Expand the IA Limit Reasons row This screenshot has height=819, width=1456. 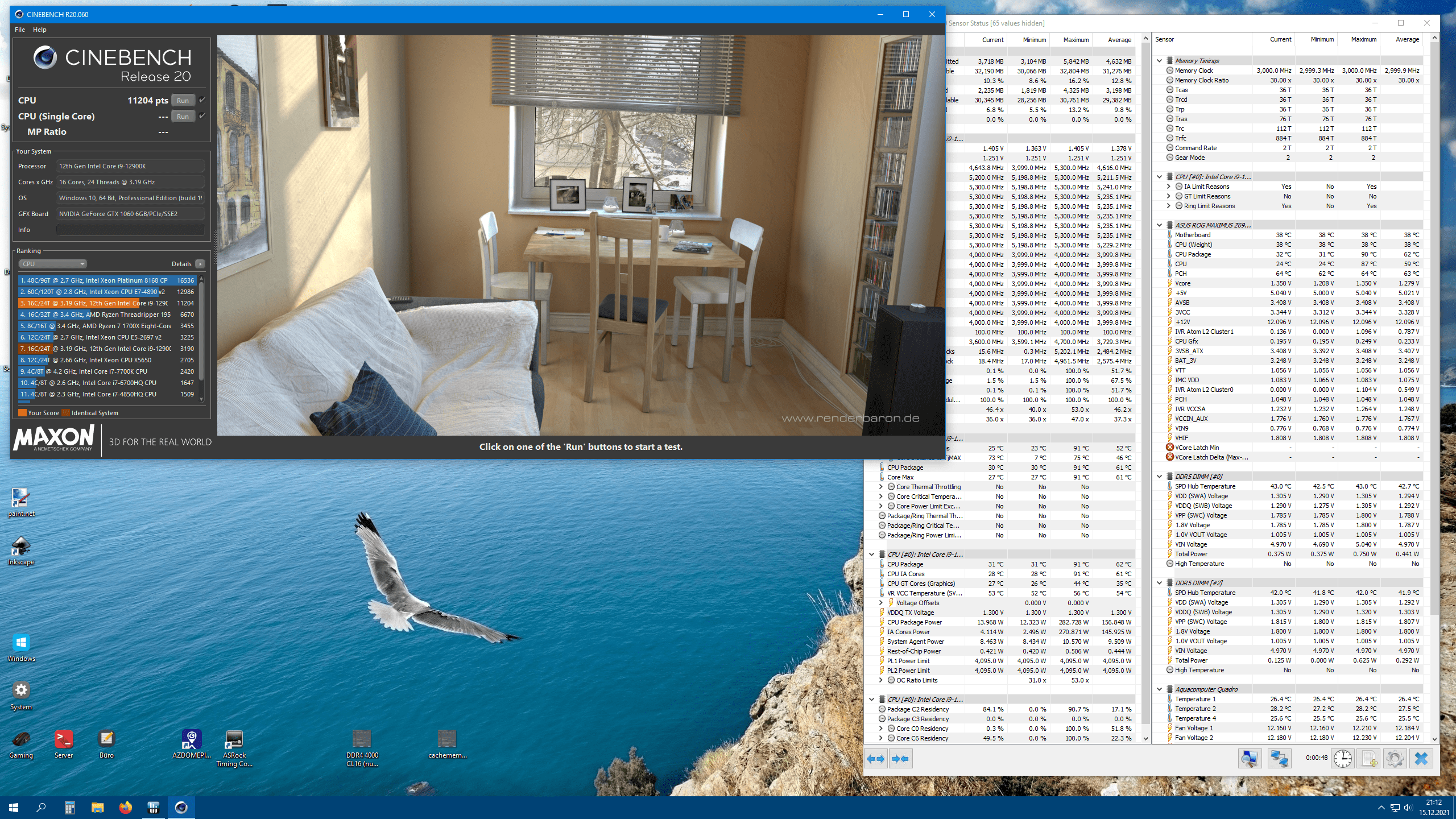coord(1169,187)
